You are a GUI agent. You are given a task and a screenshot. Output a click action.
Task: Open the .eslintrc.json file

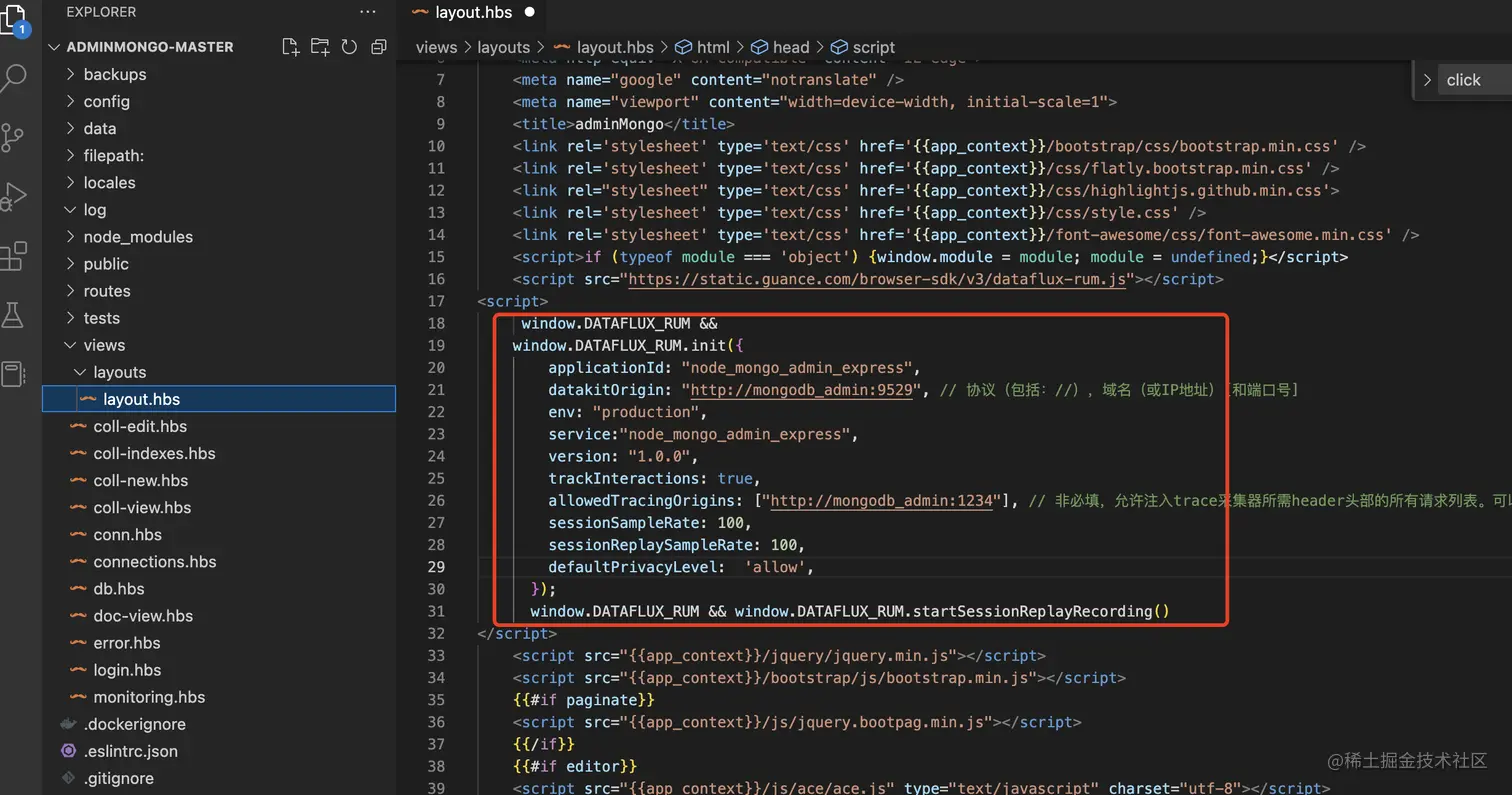click(x=219, y=750)
